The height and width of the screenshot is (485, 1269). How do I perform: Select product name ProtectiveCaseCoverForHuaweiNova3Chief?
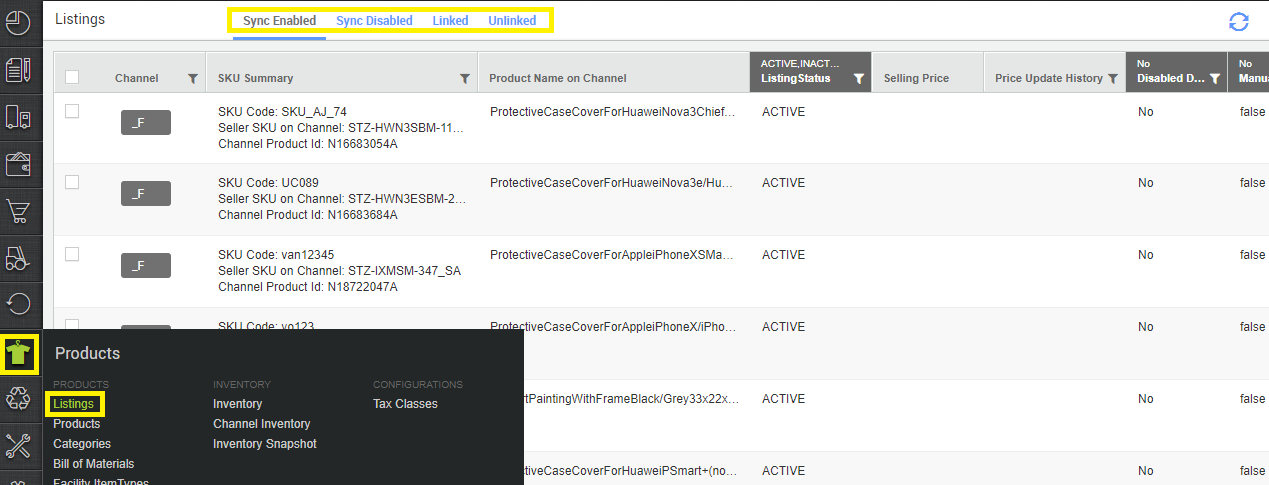click(x=613, y=112)
